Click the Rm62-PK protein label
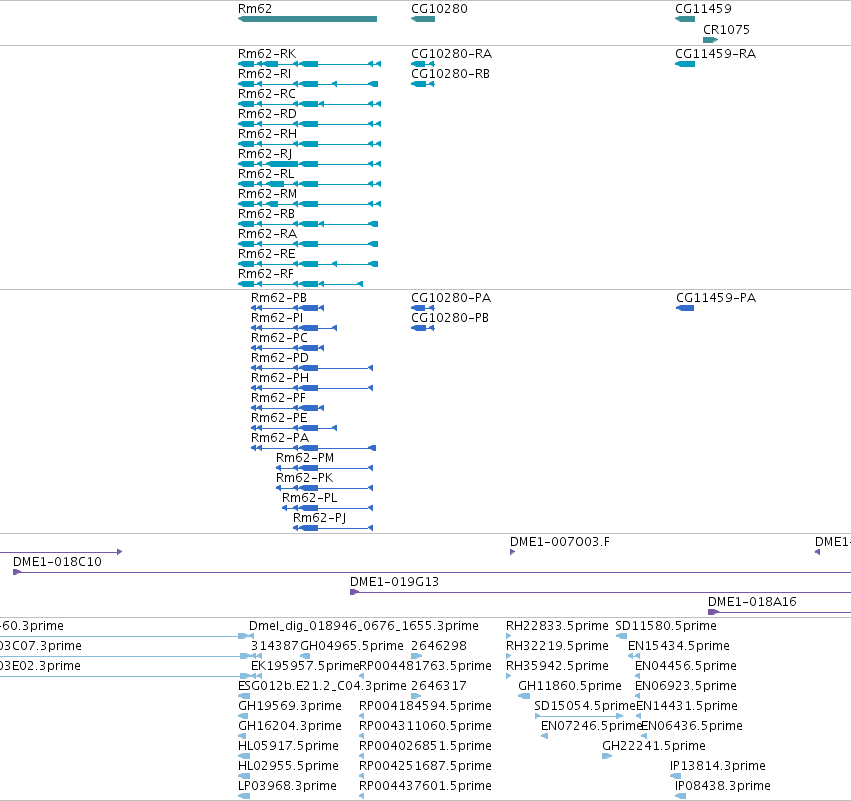 (304, 478)
